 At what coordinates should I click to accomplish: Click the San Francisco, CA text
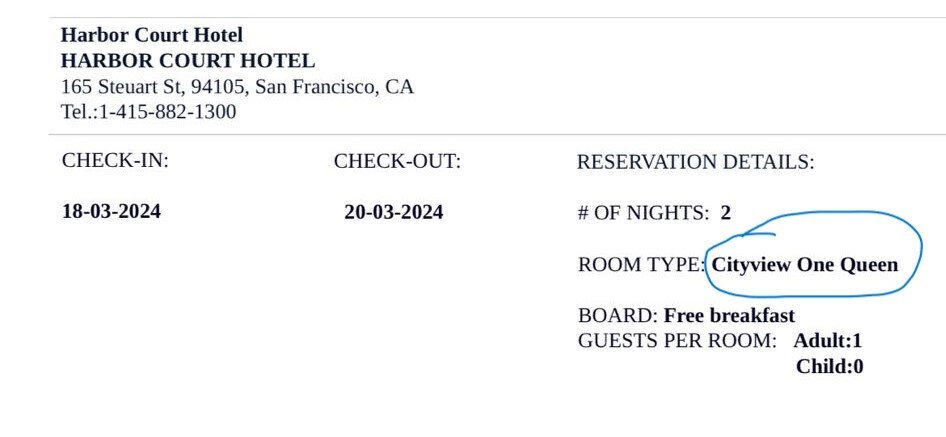coord(334,87)
